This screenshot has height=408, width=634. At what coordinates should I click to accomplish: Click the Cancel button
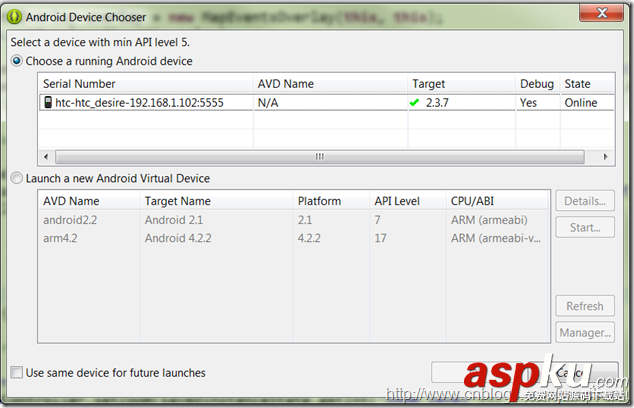[571, 372]
